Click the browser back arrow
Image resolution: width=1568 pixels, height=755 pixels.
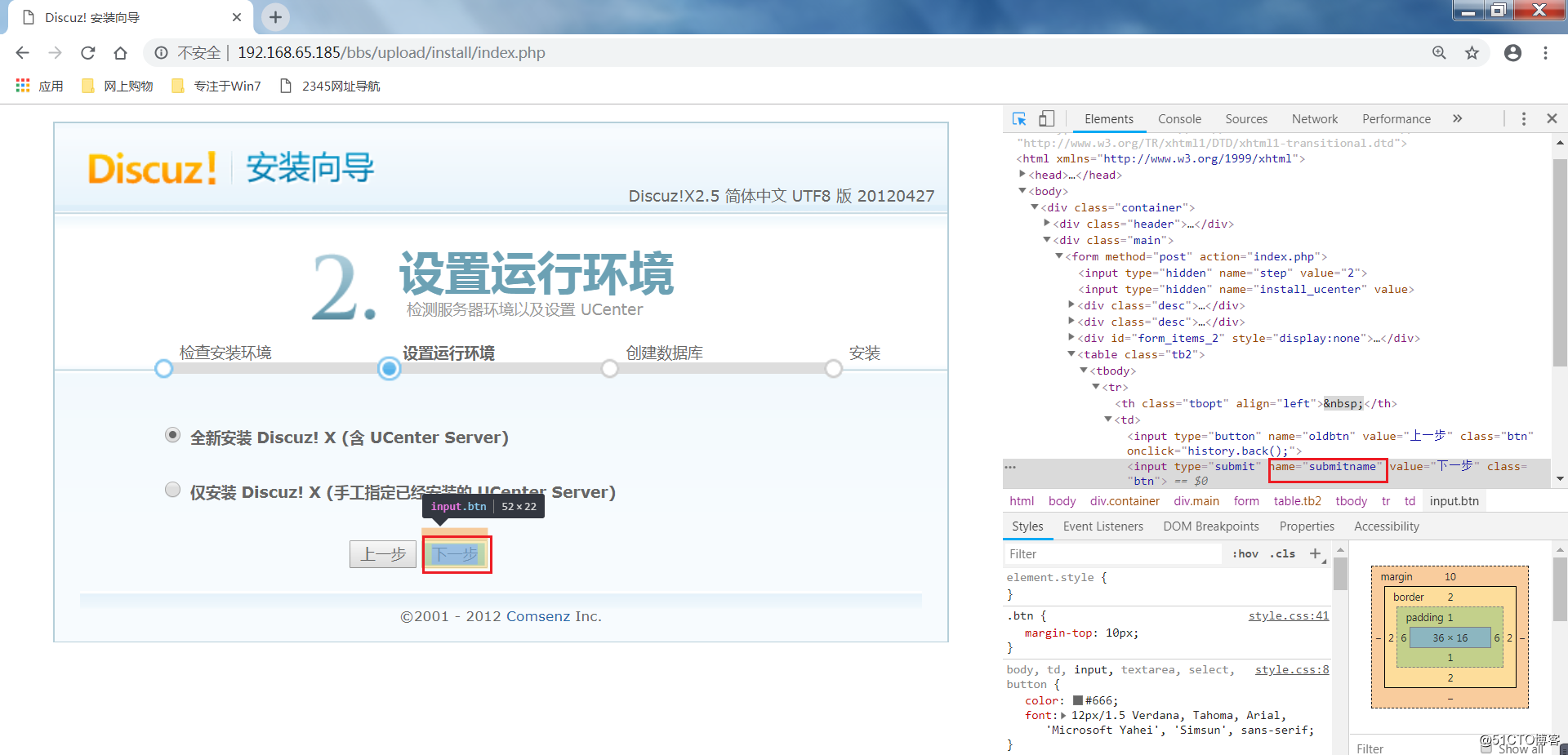pos(22,53)
